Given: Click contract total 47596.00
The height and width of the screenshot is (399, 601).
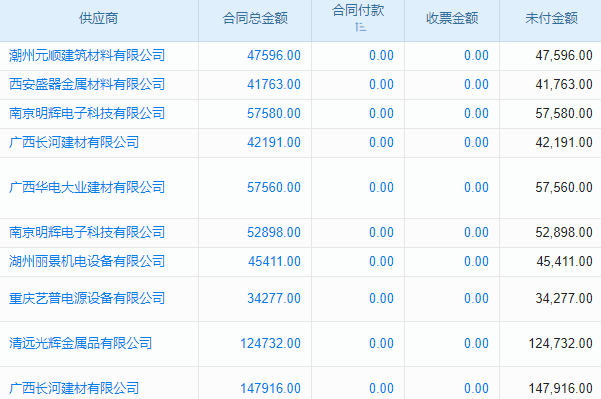Looking at the screenshot, I should point(274,55).
